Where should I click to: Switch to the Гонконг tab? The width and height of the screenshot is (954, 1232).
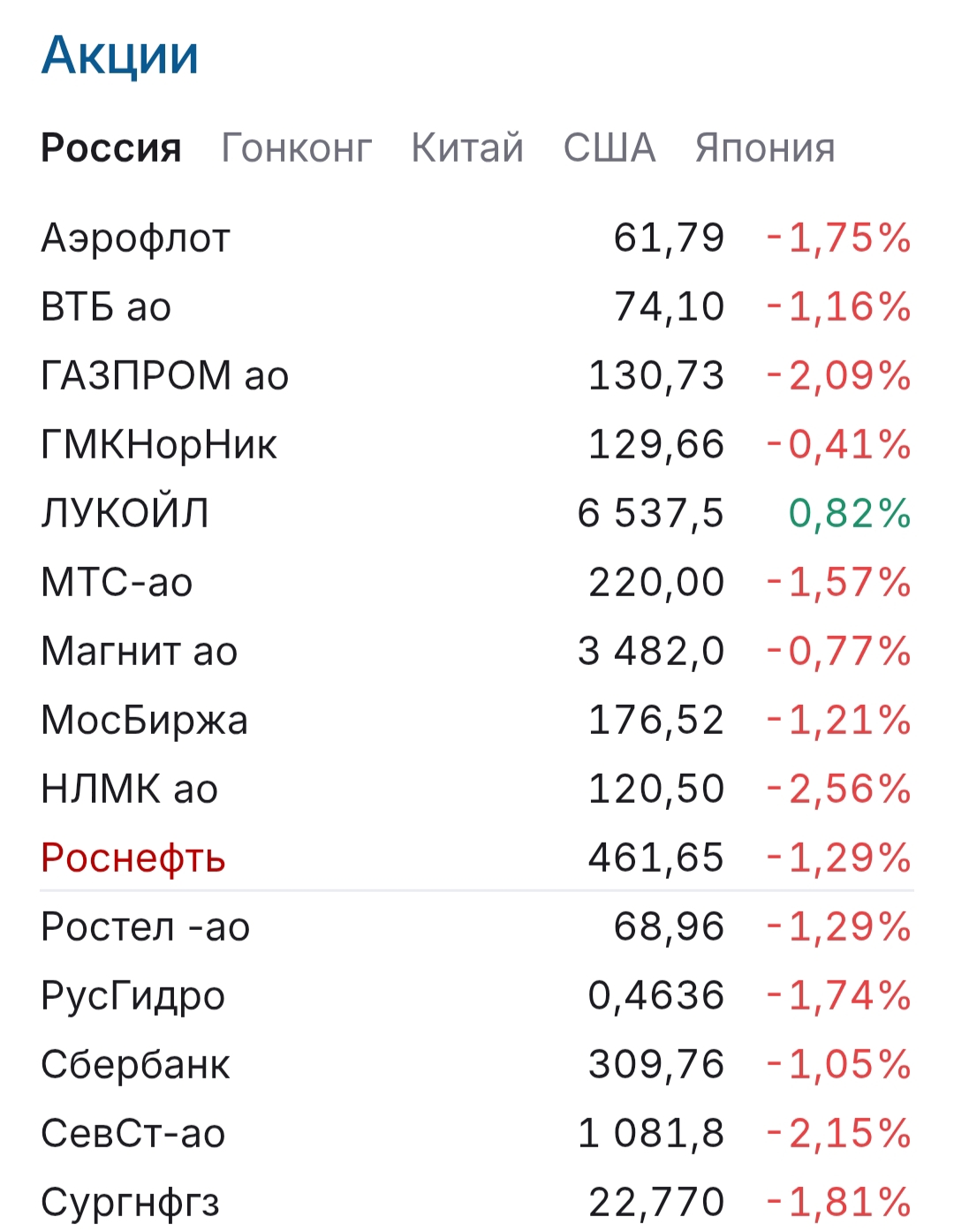coord(296,147)
